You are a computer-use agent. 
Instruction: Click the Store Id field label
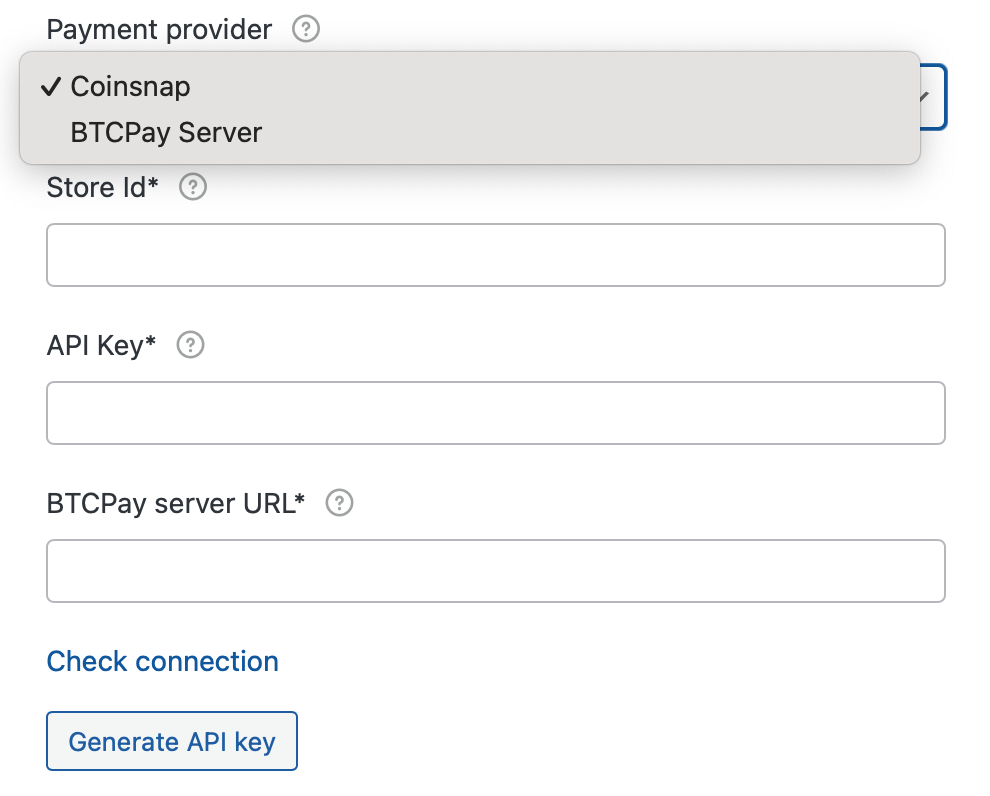coord(103,187)
